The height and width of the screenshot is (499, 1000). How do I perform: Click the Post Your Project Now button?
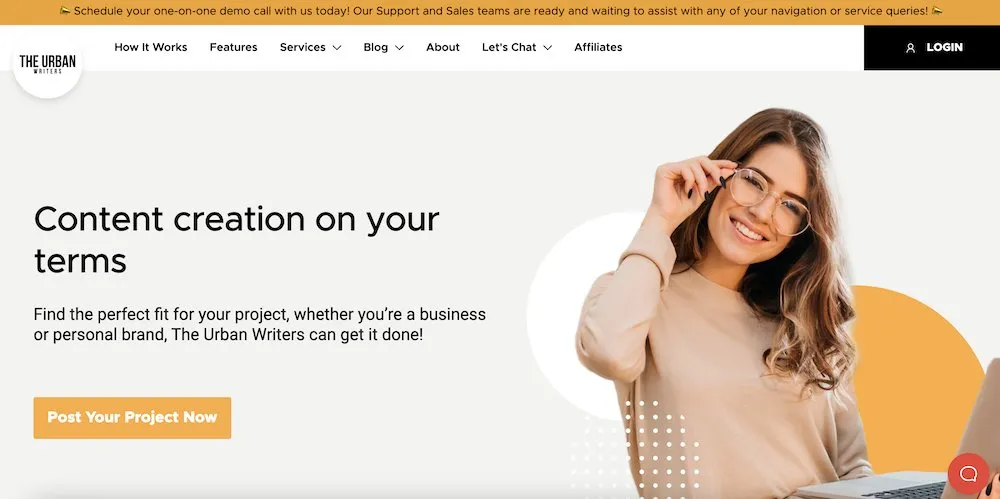click(x=132, y=418)
